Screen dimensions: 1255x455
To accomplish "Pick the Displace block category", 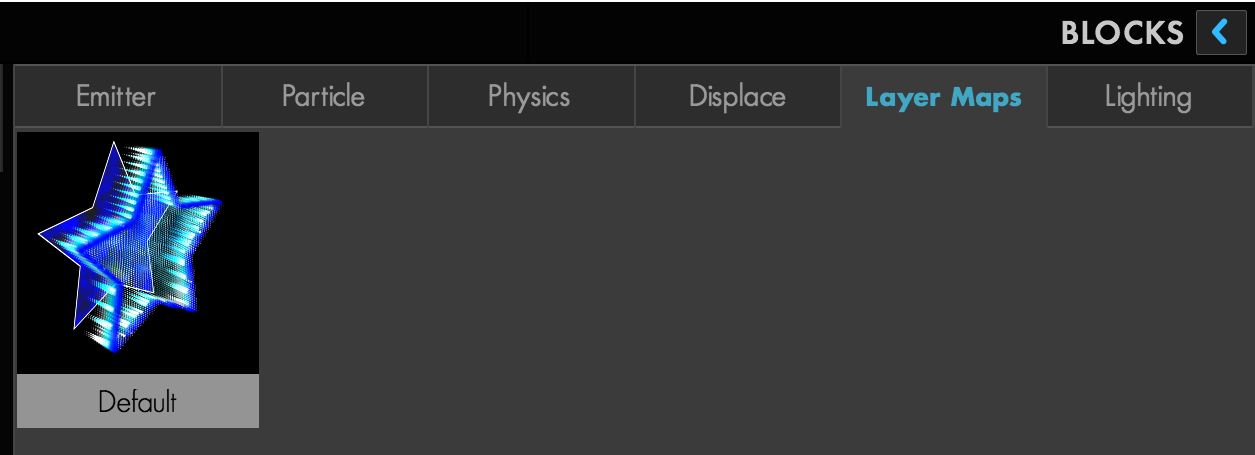I will [x=738, y=97].
